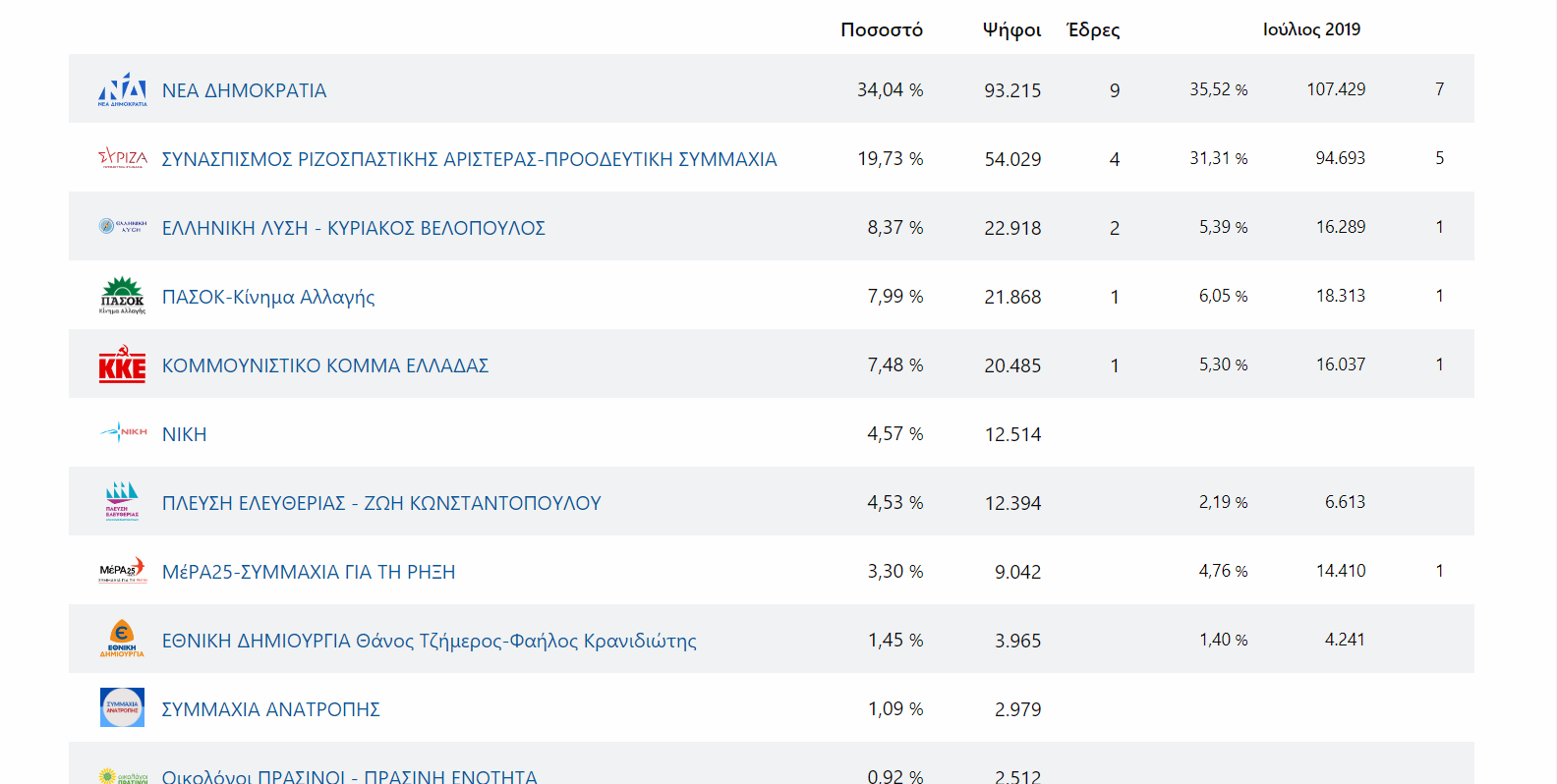This screenshot has width=1557, height=784.
Task: Select ΠΛΕΥΣΗ ΕΛΕΥΘΕΡΙΑΣ - ΖΩΗ ΚΩΝΣΤΑΝΤΟΠΟΥΛΟΥ link
Action: tap(380, 503)
